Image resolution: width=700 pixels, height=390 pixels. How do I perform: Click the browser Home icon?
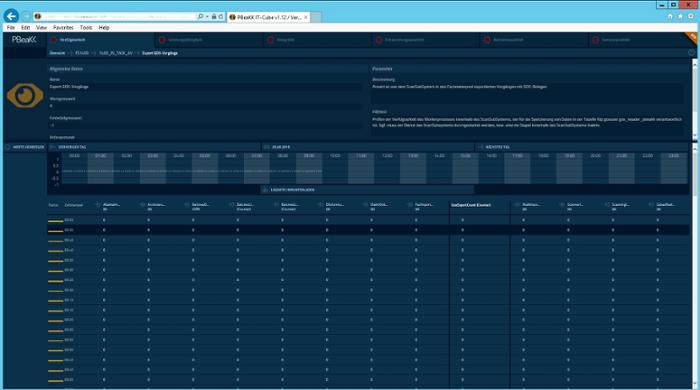click(670, 16)
